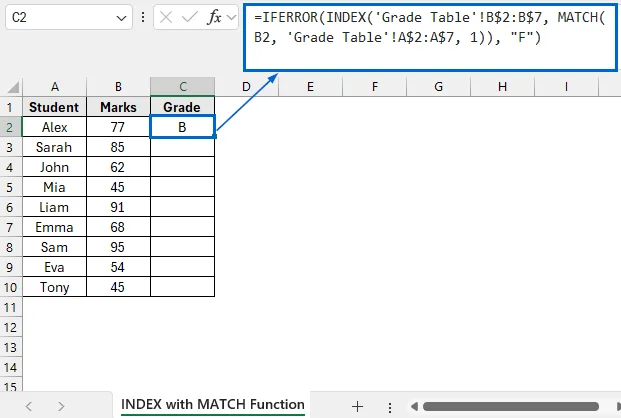Go to previous sheet arrow
621x418 pixels.
(x=29, y=406)
